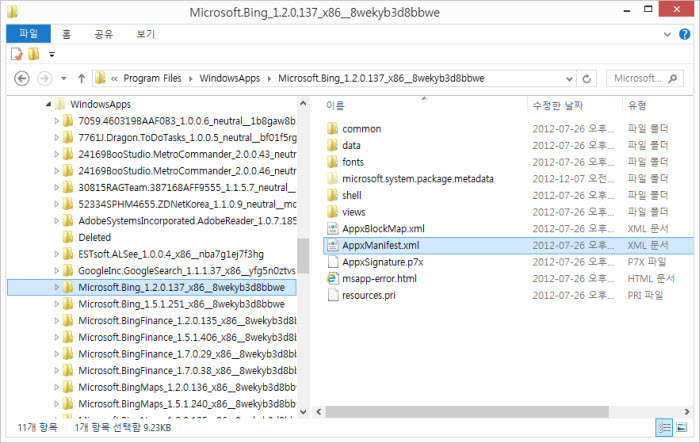Click the Properties icon in quick access toolbar
This screenshot has width=700, height=443.
[x=17, y=54]
